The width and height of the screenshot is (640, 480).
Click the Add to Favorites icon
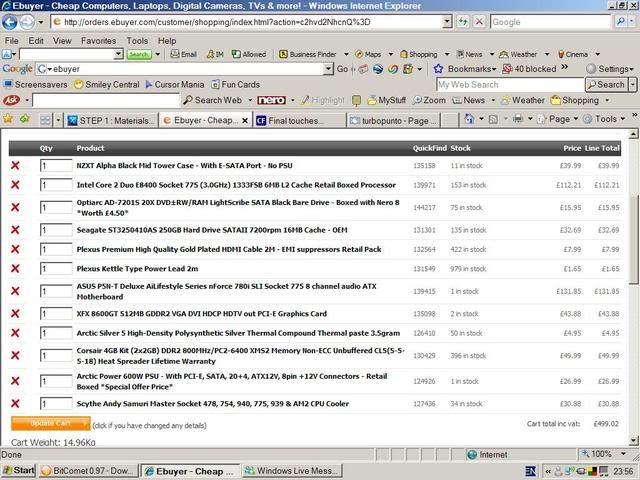point(24,119)
